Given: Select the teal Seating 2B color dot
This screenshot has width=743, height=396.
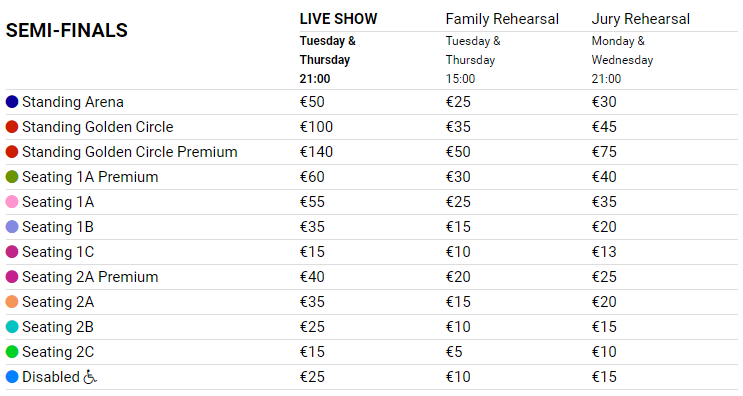Looking at the screenshot, I should (x=12, y=327).
